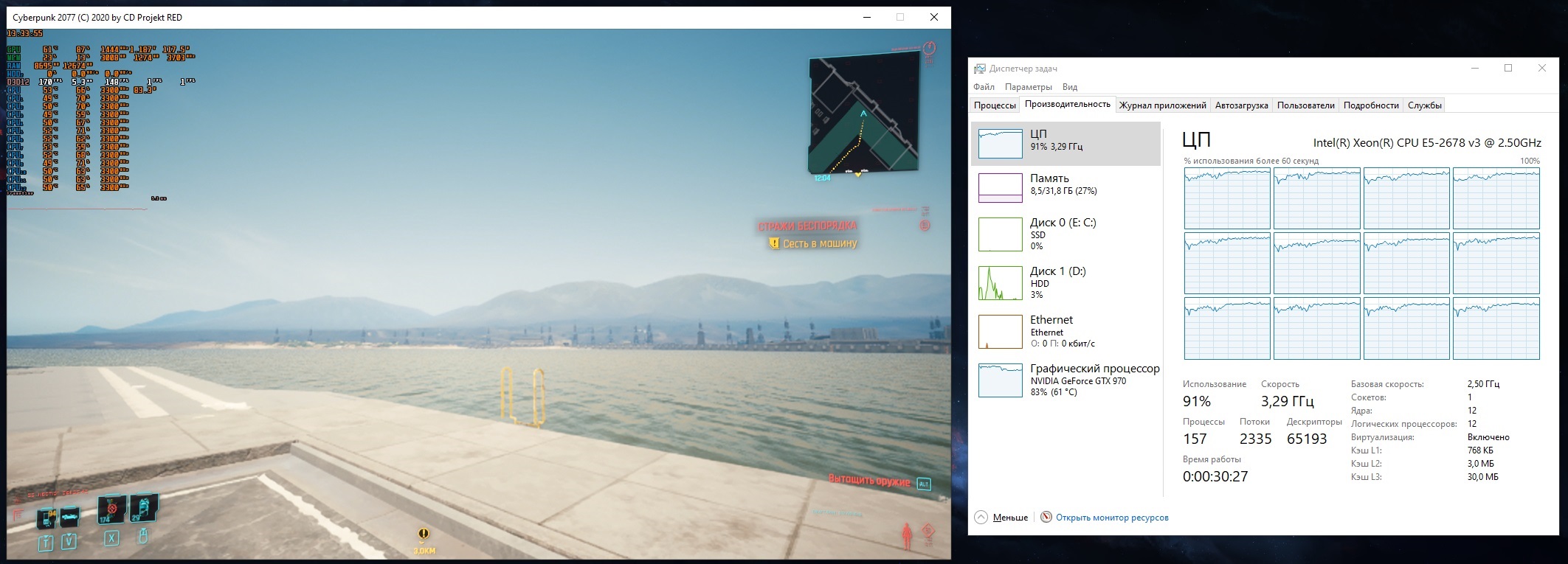Select the Диск 1 (D:) thumbnail graph
1568x564 pixels.
coord(1000,283)
